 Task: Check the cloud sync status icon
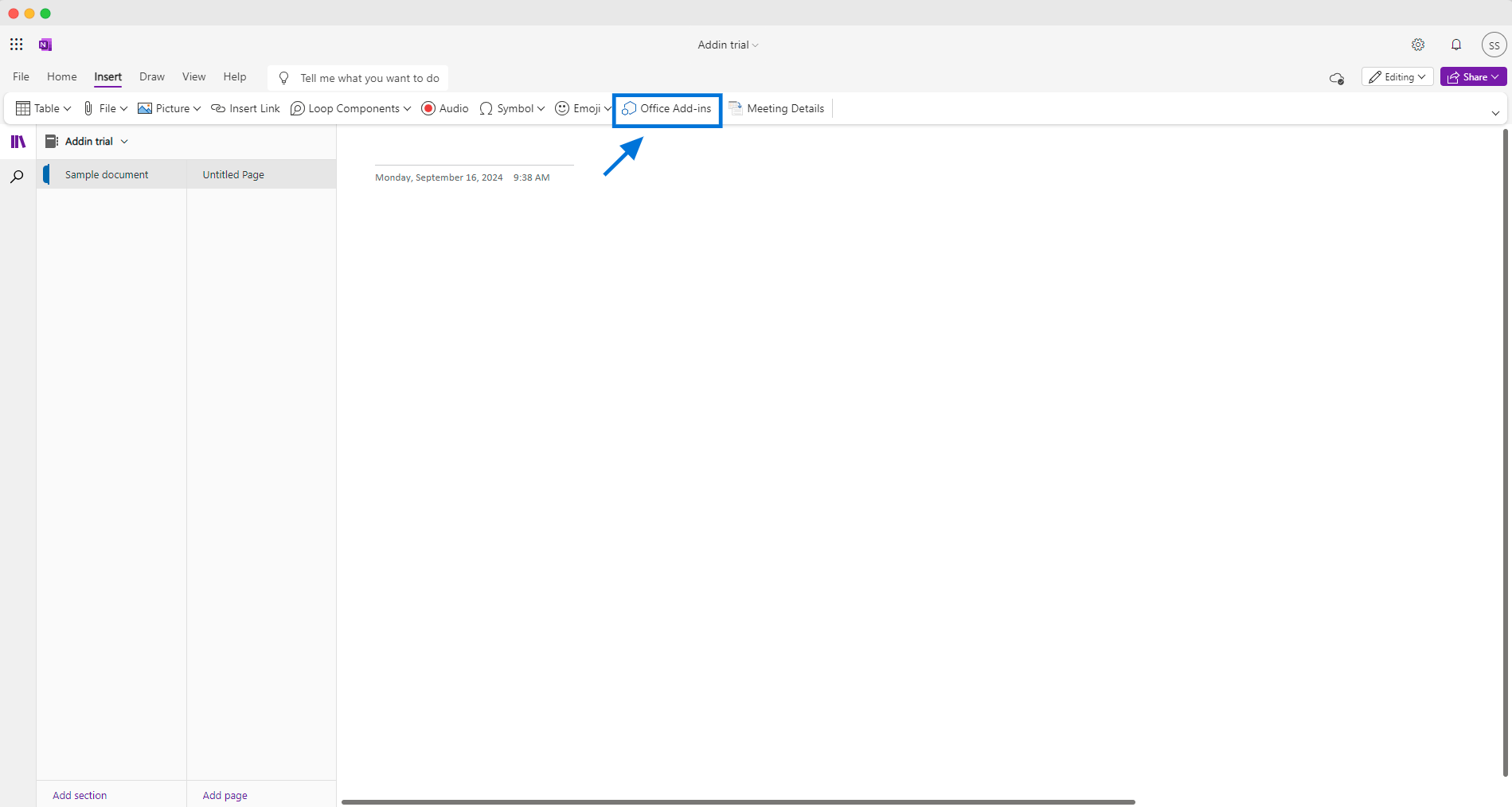[x=1337, y=78]
